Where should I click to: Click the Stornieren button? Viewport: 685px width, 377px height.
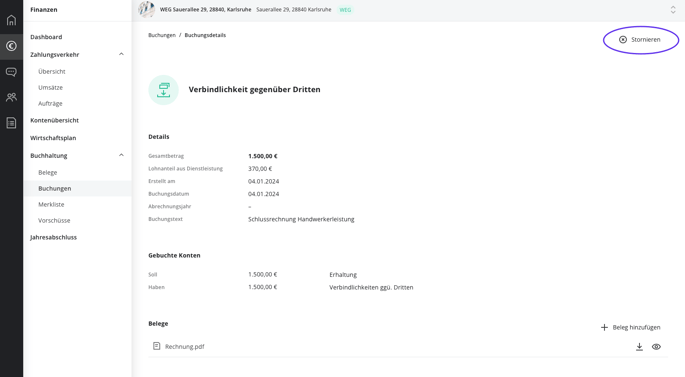640,40
